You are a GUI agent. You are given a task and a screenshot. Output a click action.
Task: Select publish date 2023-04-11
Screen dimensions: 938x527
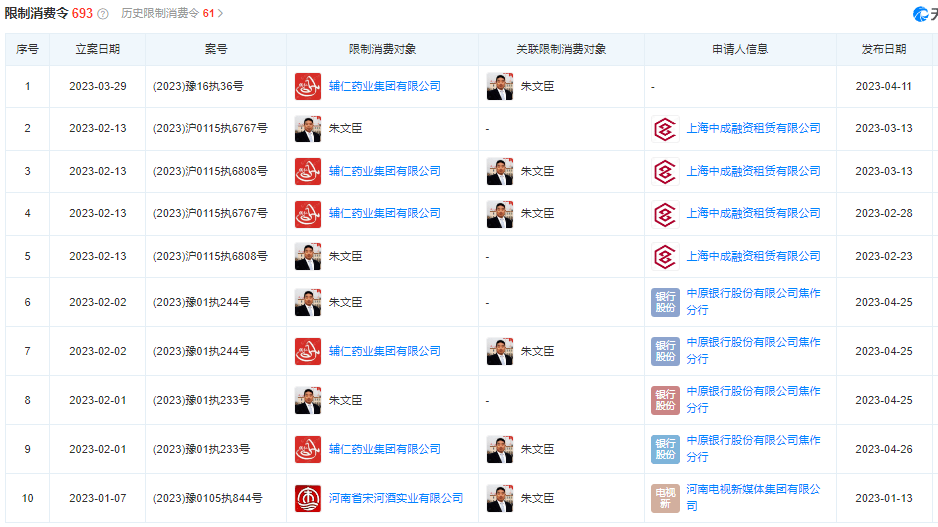tap(884, 86)
